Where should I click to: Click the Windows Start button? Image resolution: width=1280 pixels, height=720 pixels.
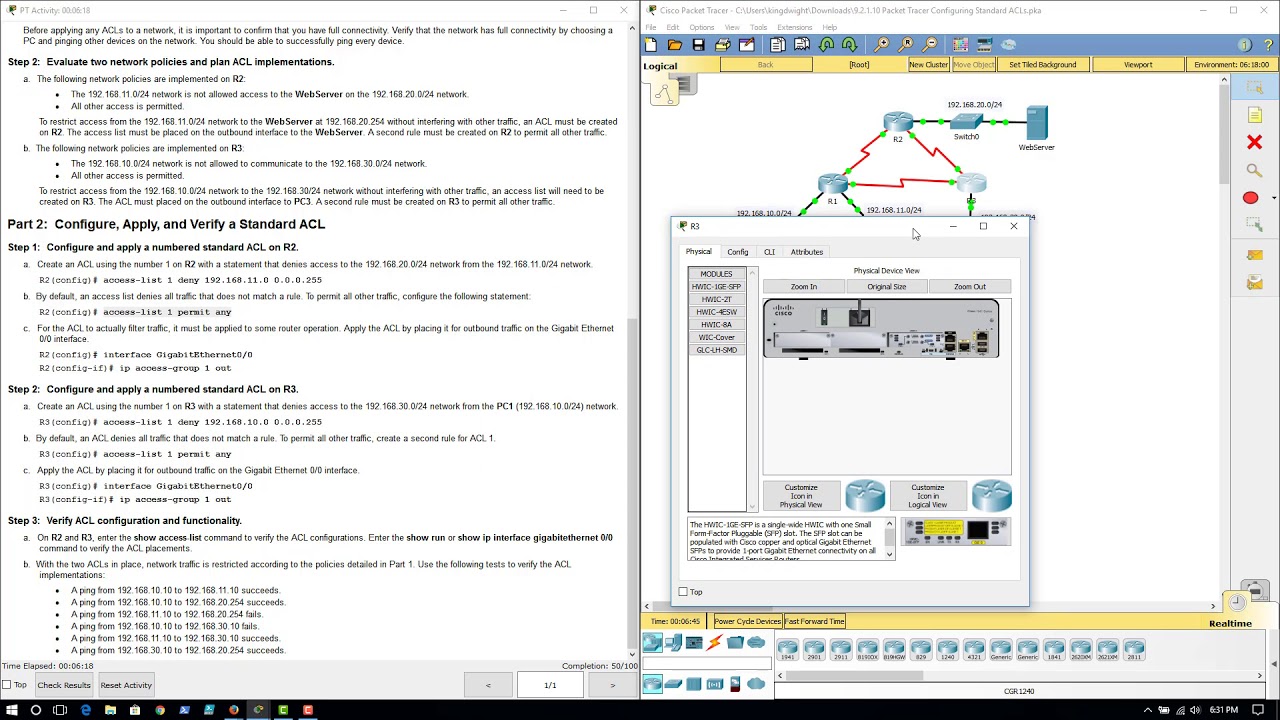pos(10,710)
